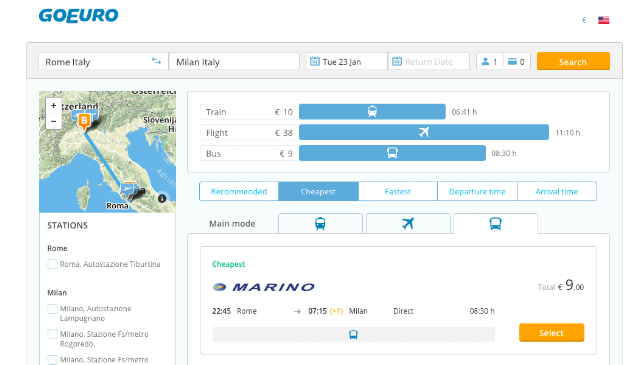Open departure date calendar icon
Image resolution: width=640 pixels, height=365 pixels.
coord(315,61)
